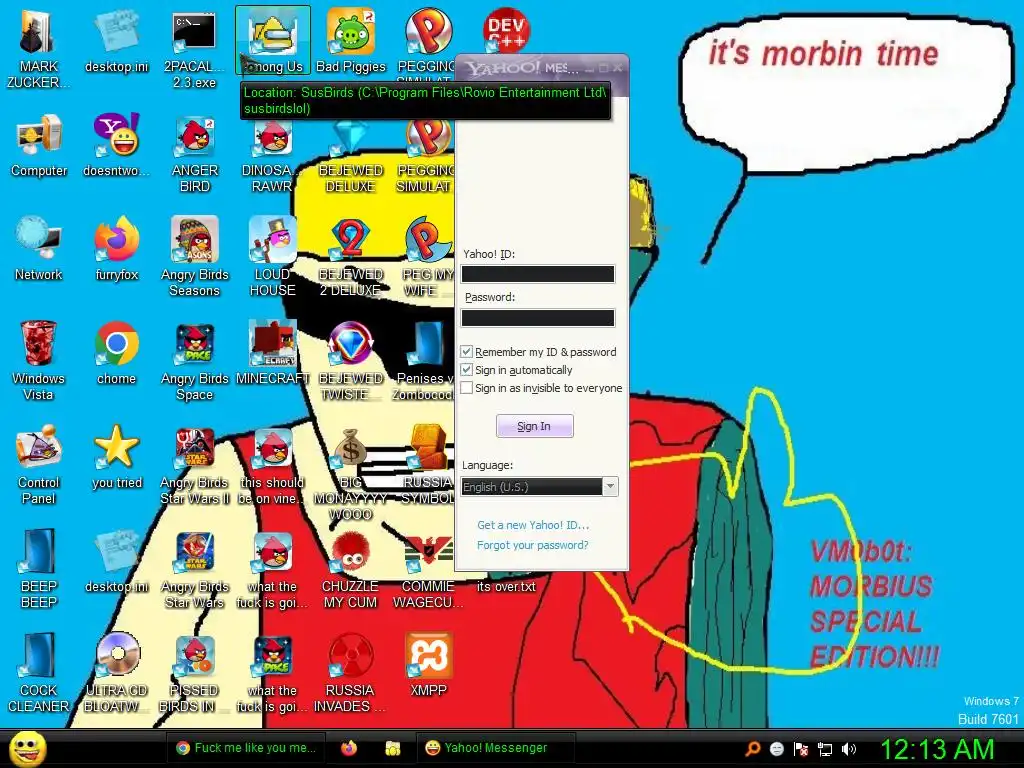The image size is (1024, 768).
Task: Focus the Password field
Action: coord(537,317)
